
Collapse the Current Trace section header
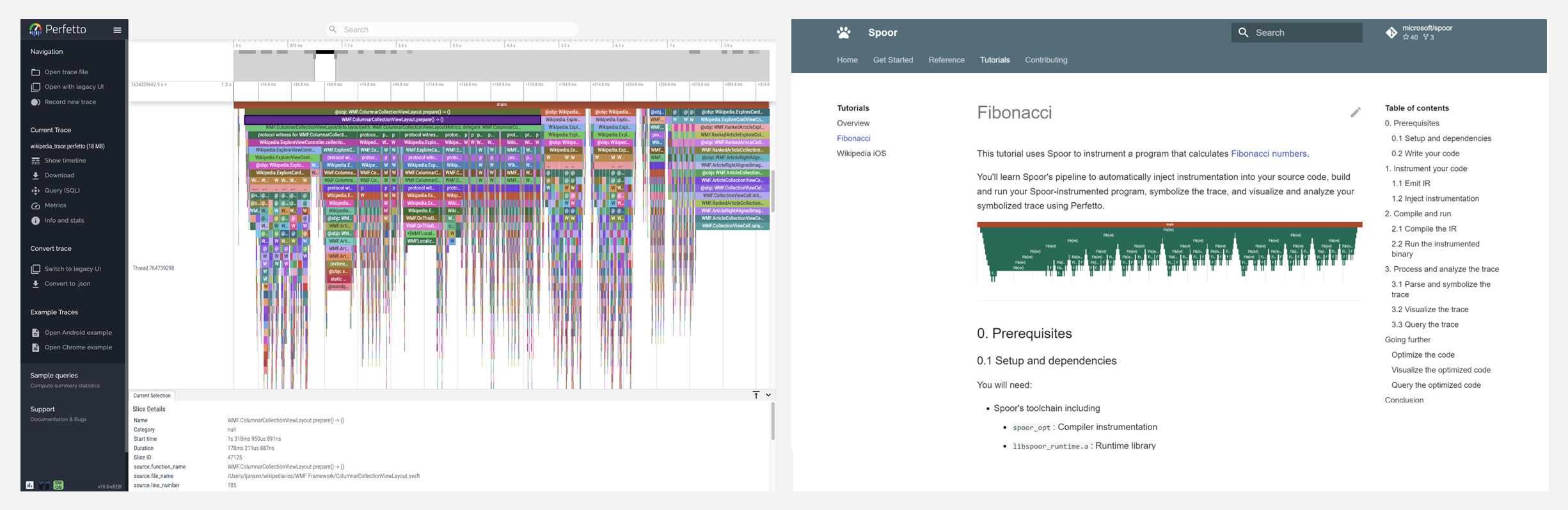(x=51, y=130)
